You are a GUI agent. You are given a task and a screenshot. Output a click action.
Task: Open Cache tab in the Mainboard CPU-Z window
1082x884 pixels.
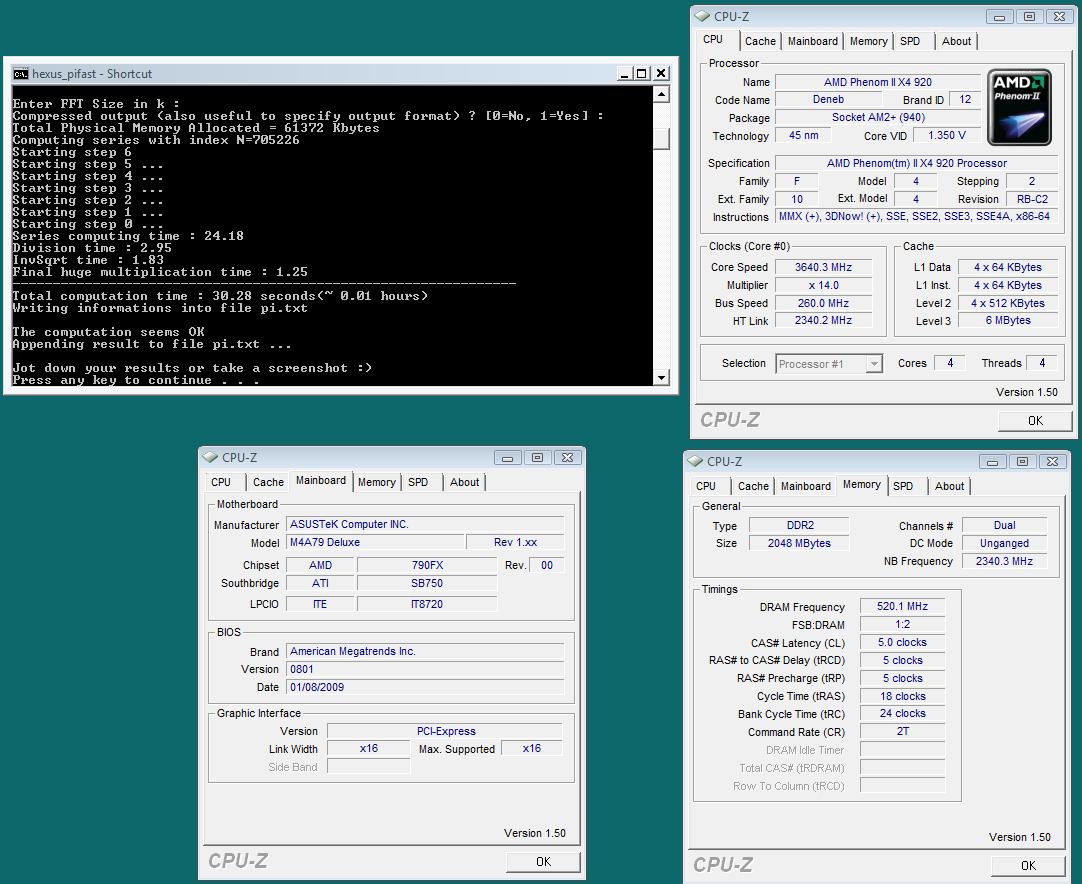268,482
